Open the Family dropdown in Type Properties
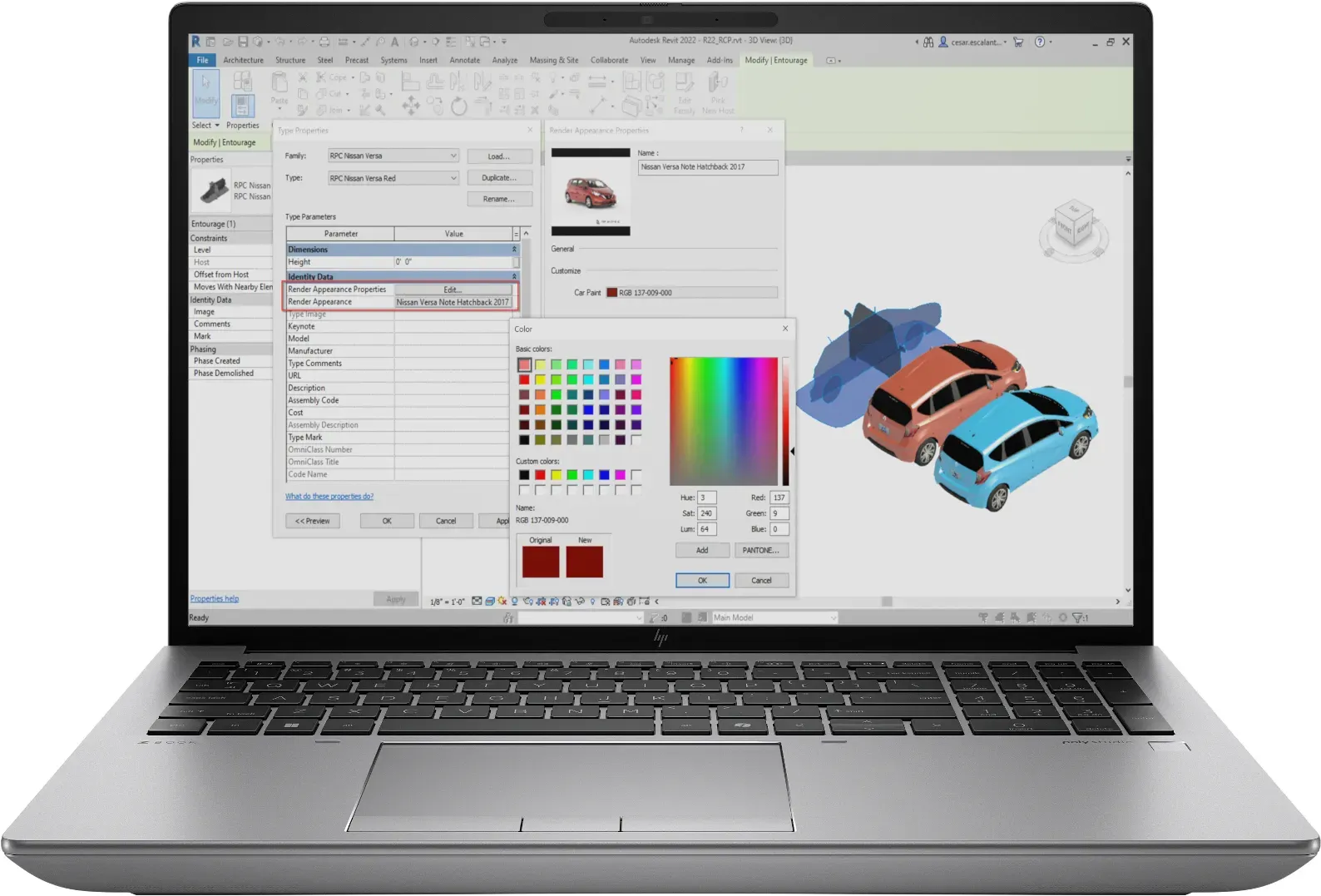Viewport: 1321px width, 896px height. tap(393, 156)
